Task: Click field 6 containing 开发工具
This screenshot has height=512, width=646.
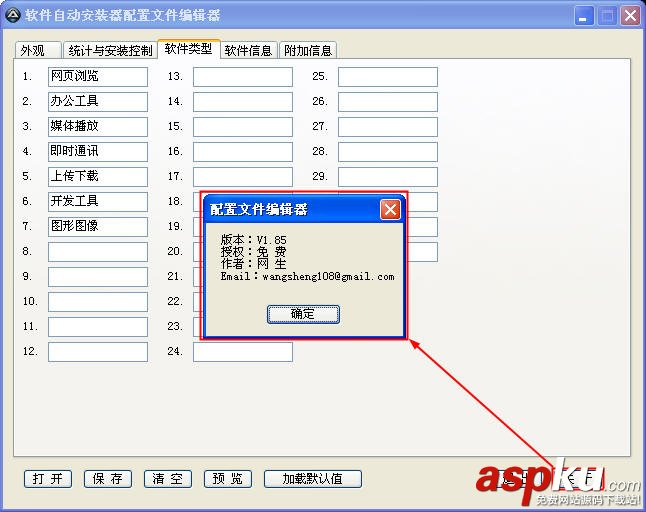Action: point(98,202)
